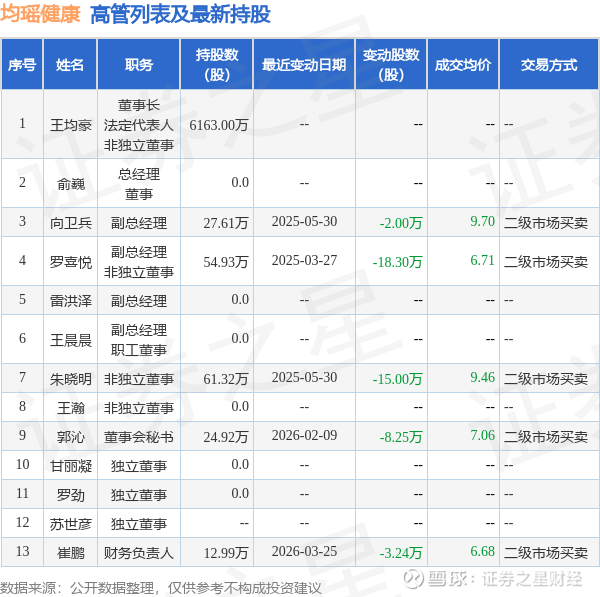Click the 数据来源 disclaimer footer text

[x=161, y=588]
